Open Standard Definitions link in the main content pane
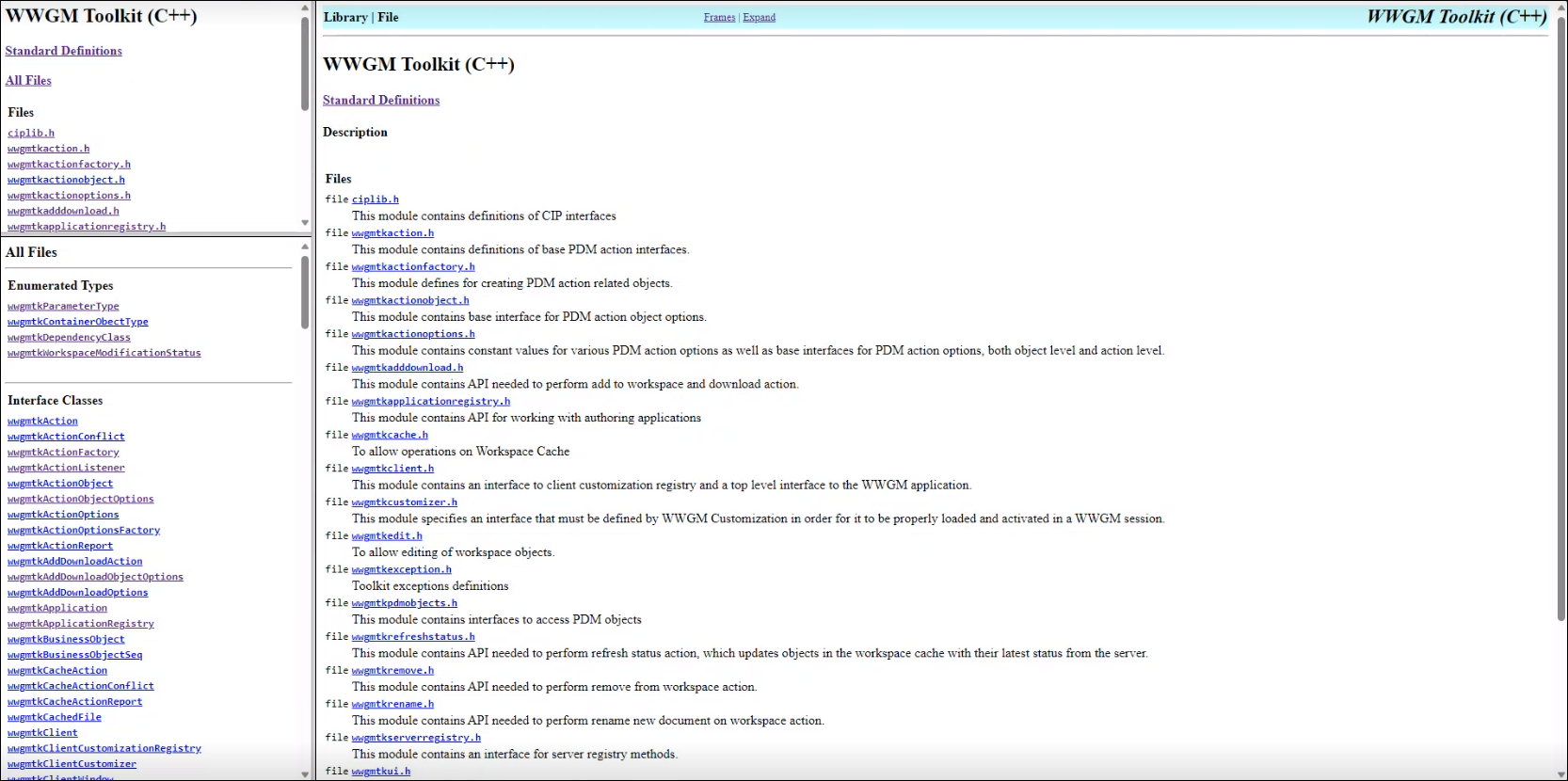 pos(381,100)
